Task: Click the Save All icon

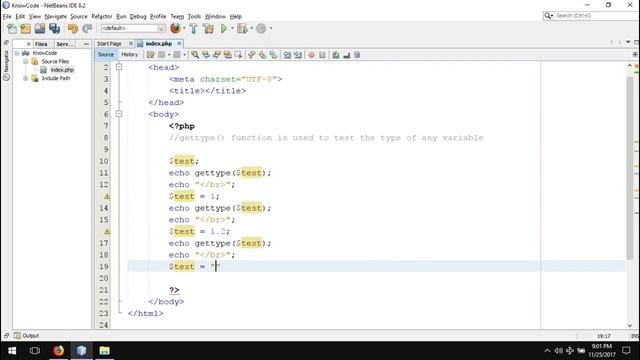Action: tap(54, 29)
